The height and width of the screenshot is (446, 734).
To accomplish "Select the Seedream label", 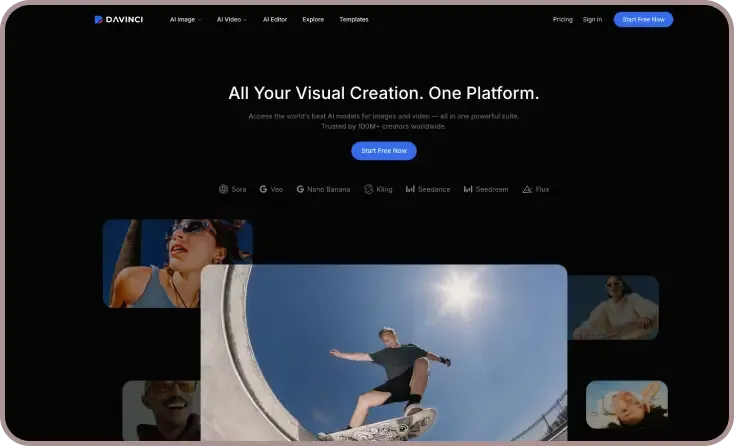I will pyautogui.click(x=492, y=190).
